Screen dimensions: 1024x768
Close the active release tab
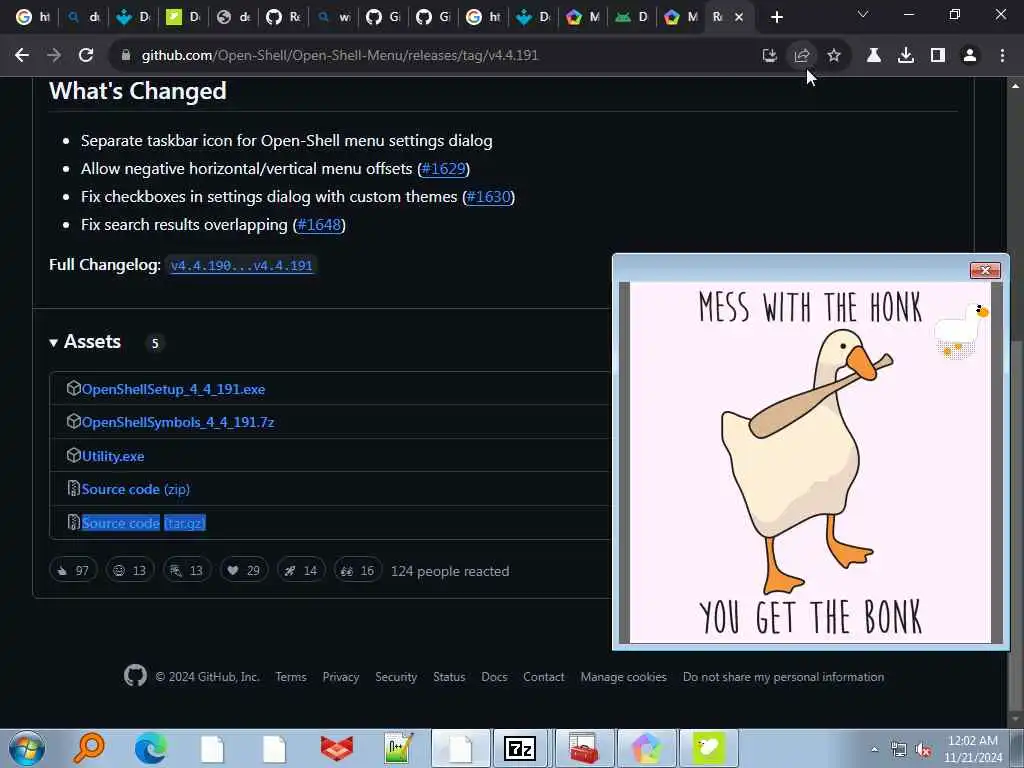pos(739,17)
